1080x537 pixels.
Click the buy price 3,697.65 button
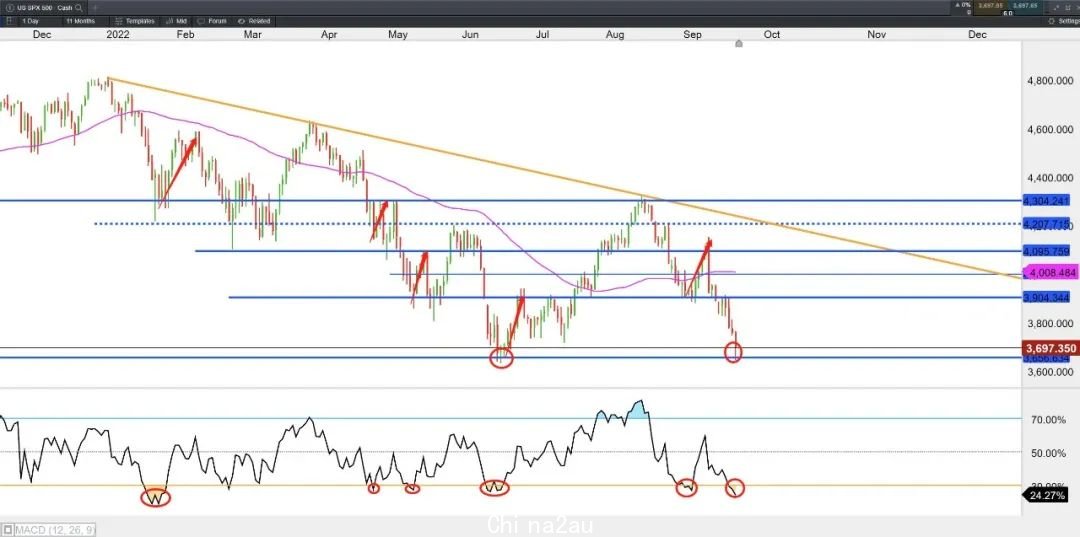pos(1025,6)
